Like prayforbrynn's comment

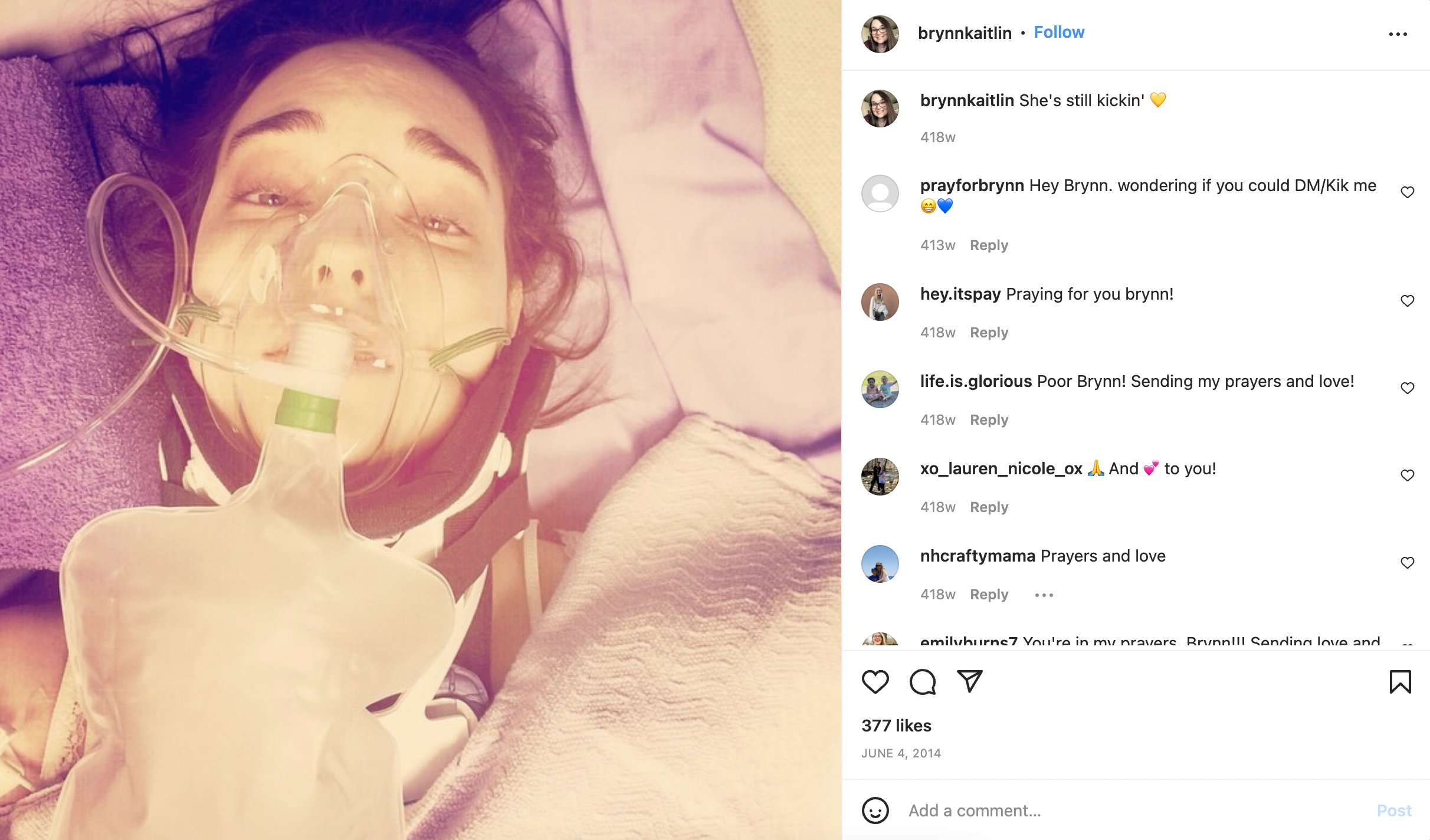tap(1407, 192)
